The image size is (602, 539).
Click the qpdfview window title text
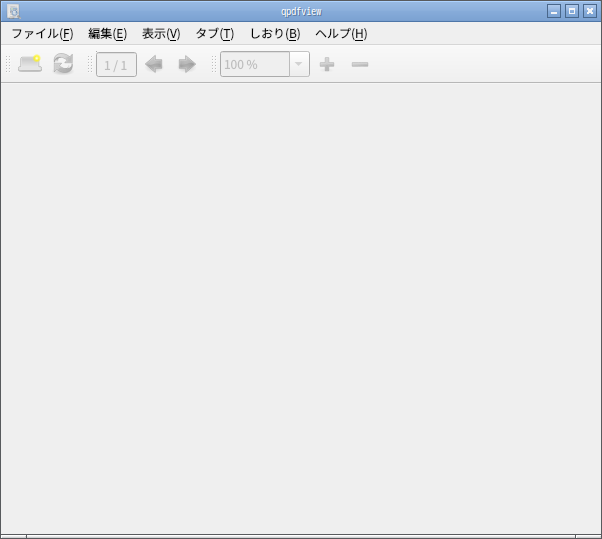(301, 12)
